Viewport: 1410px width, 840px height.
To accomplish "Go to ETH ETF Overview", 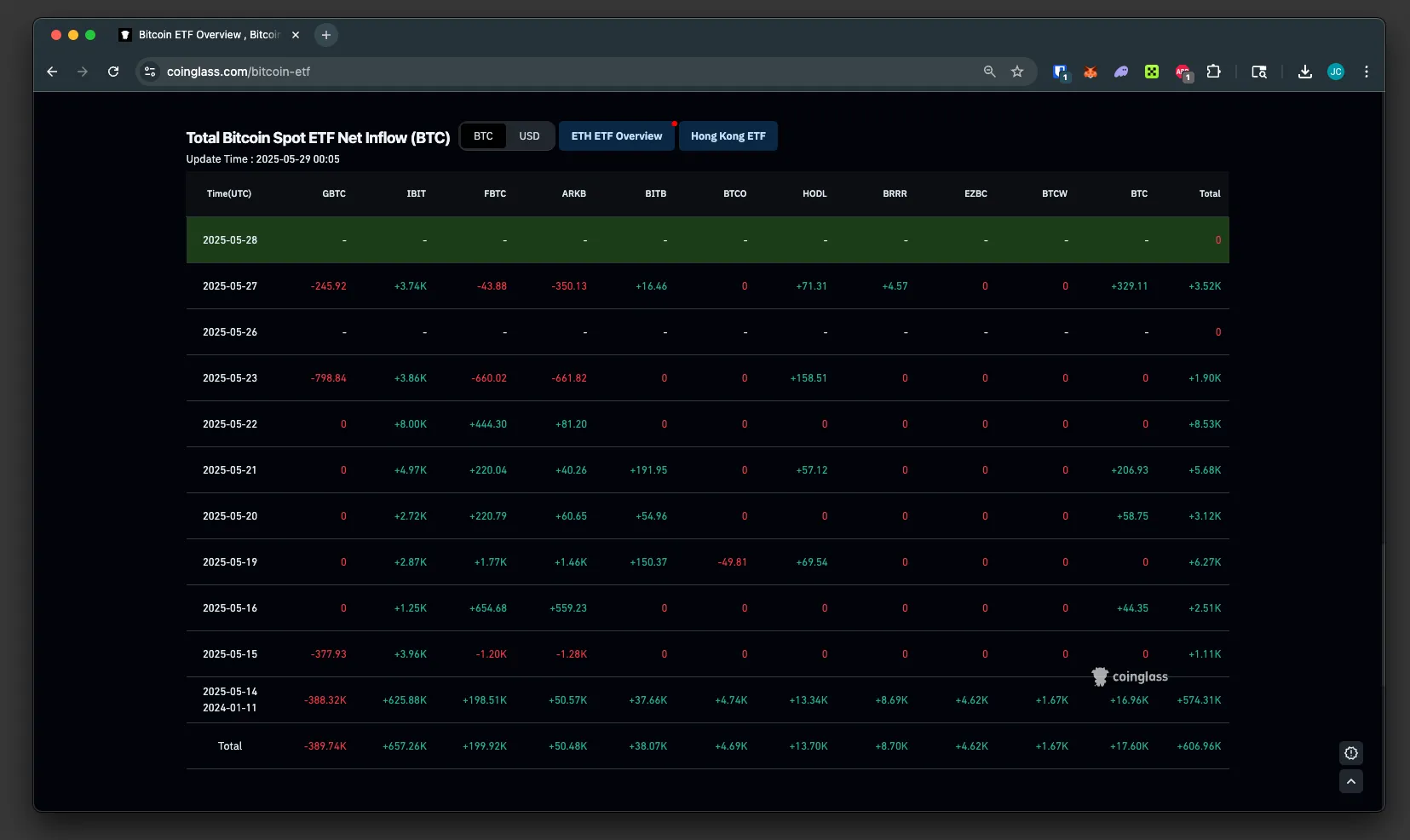I will 616,136.
